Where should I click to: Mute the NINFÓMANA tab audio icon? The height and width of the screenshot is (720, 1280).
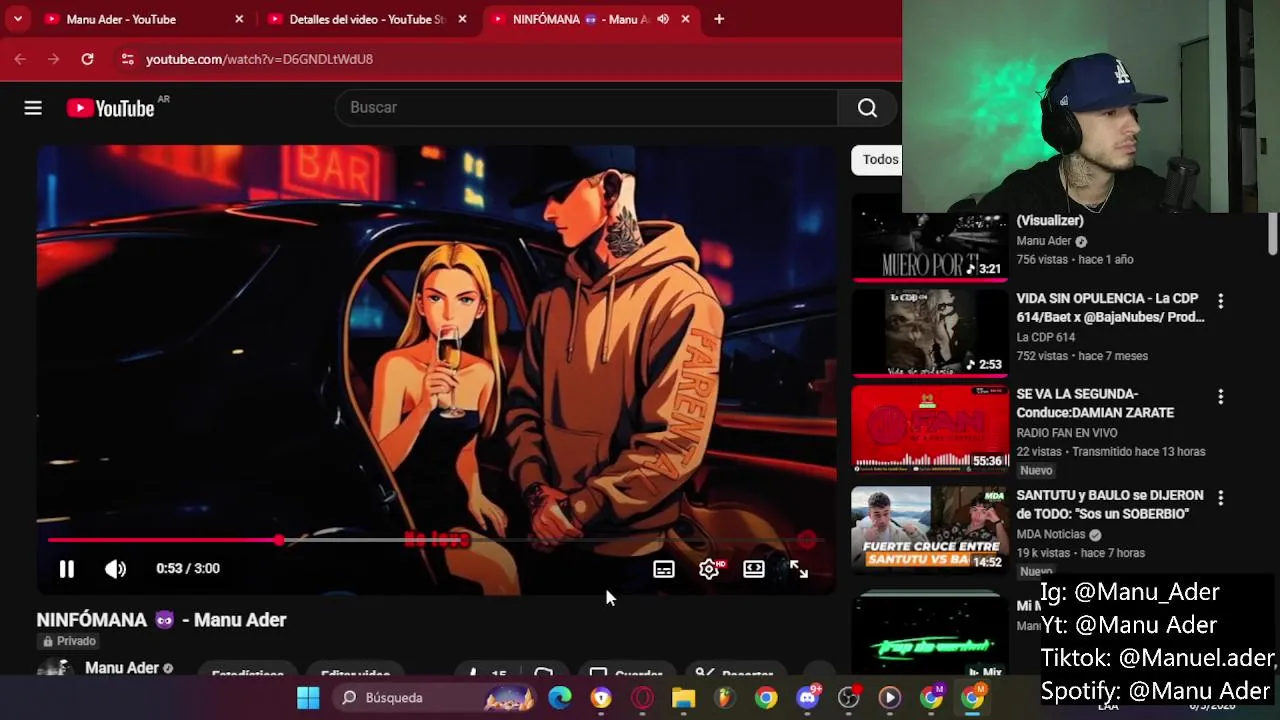click(x=663, y=19)
